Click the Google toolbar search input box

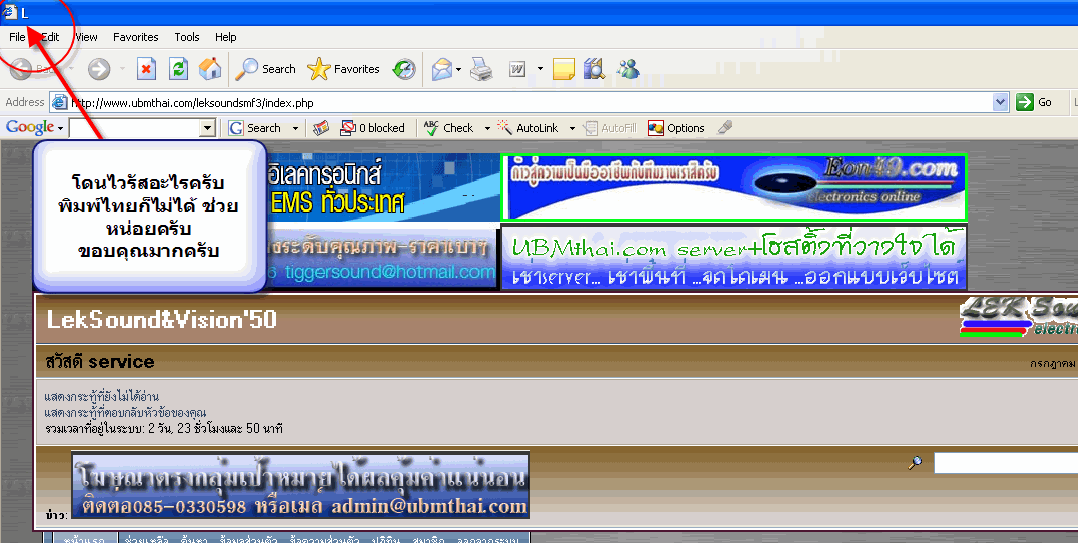[135, 128]
